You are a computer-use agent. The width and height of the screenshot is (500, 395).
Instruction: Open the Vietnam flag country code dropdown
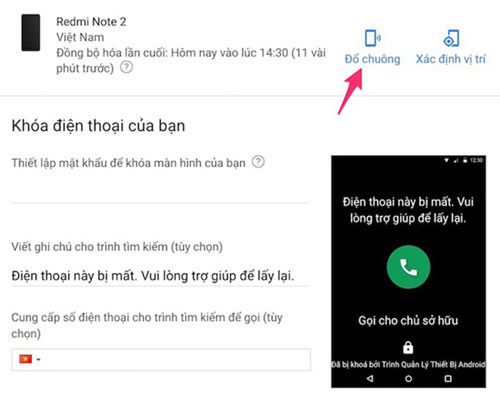[x=29, y=359]
